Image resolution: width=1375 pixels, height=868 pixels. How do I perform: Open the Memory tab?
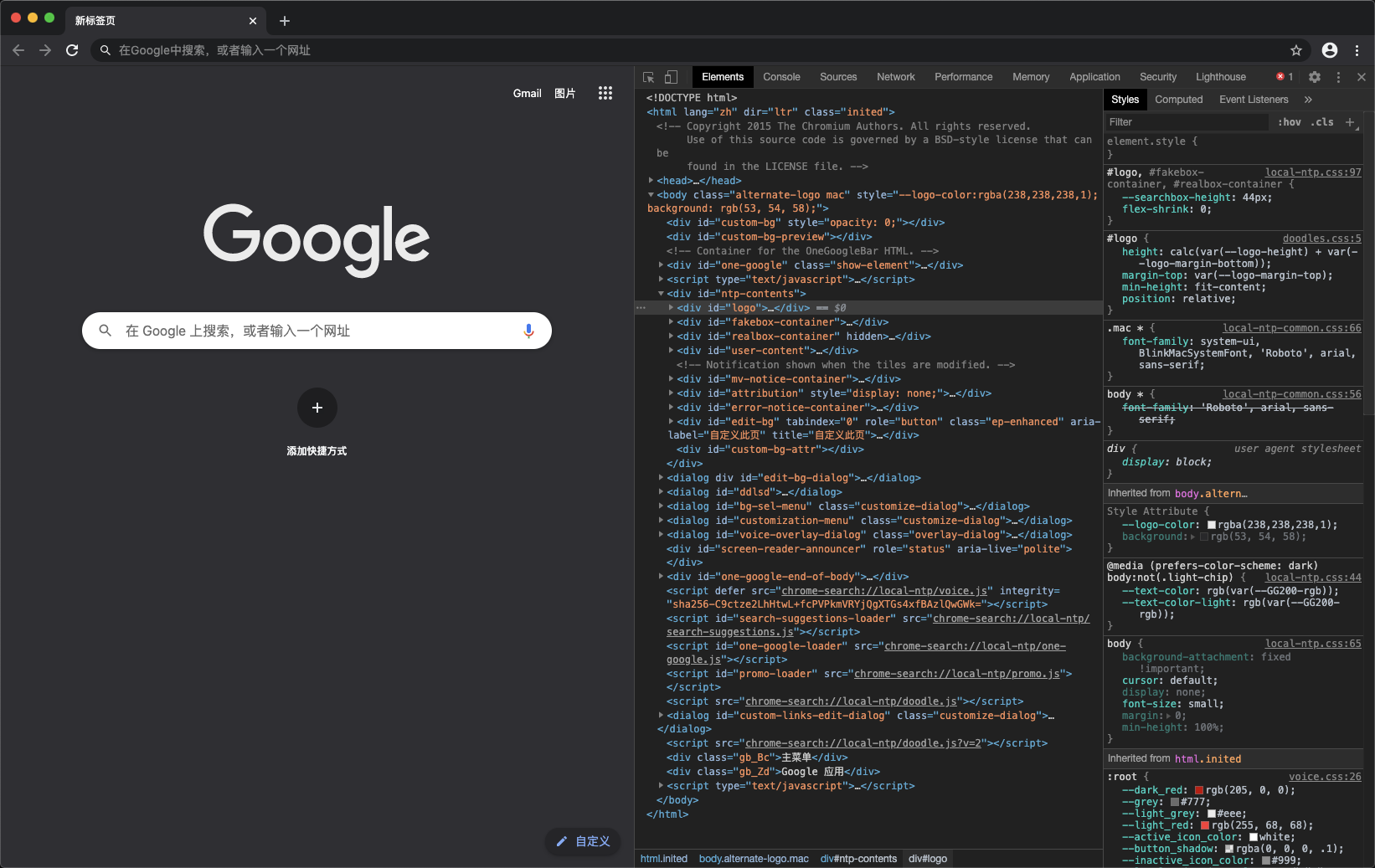tap(1031, 77)
